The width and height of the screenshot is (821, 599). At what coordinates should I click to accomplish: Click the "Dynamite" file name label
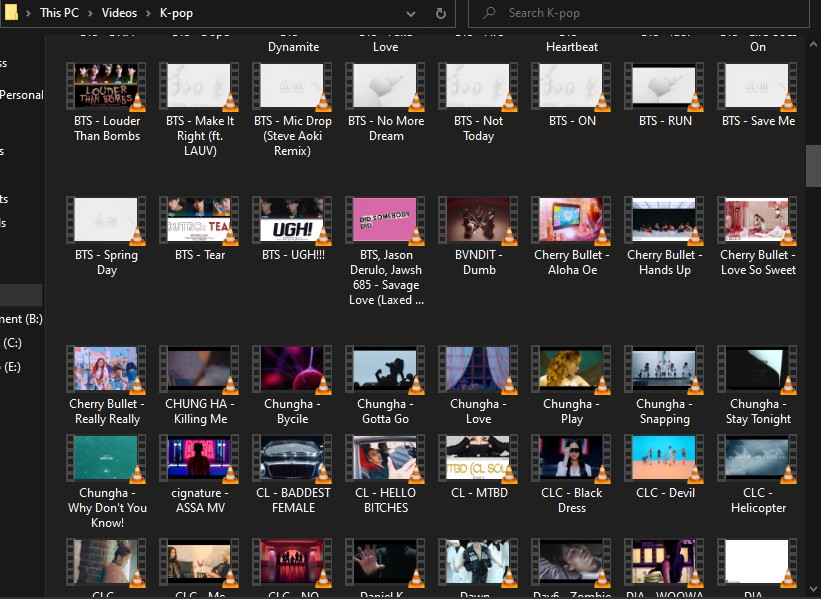tap(293, 47)
